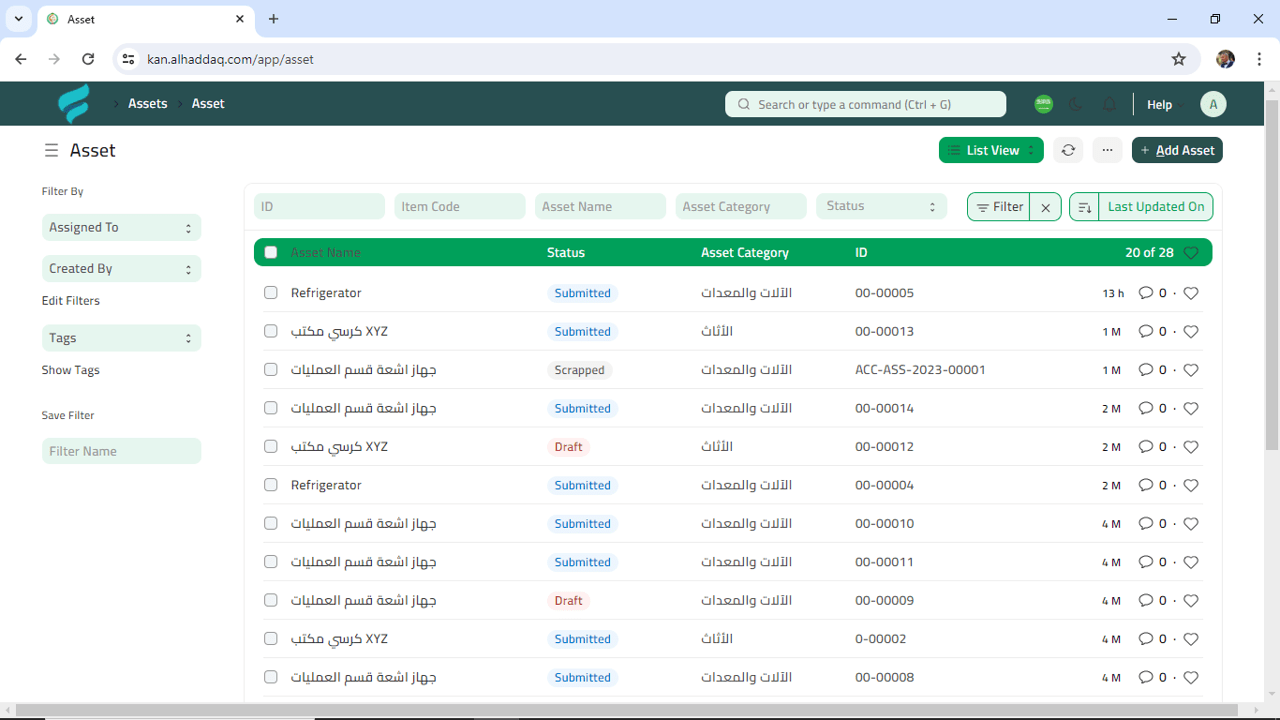Click the Filter Name input

tap(121, 451)
